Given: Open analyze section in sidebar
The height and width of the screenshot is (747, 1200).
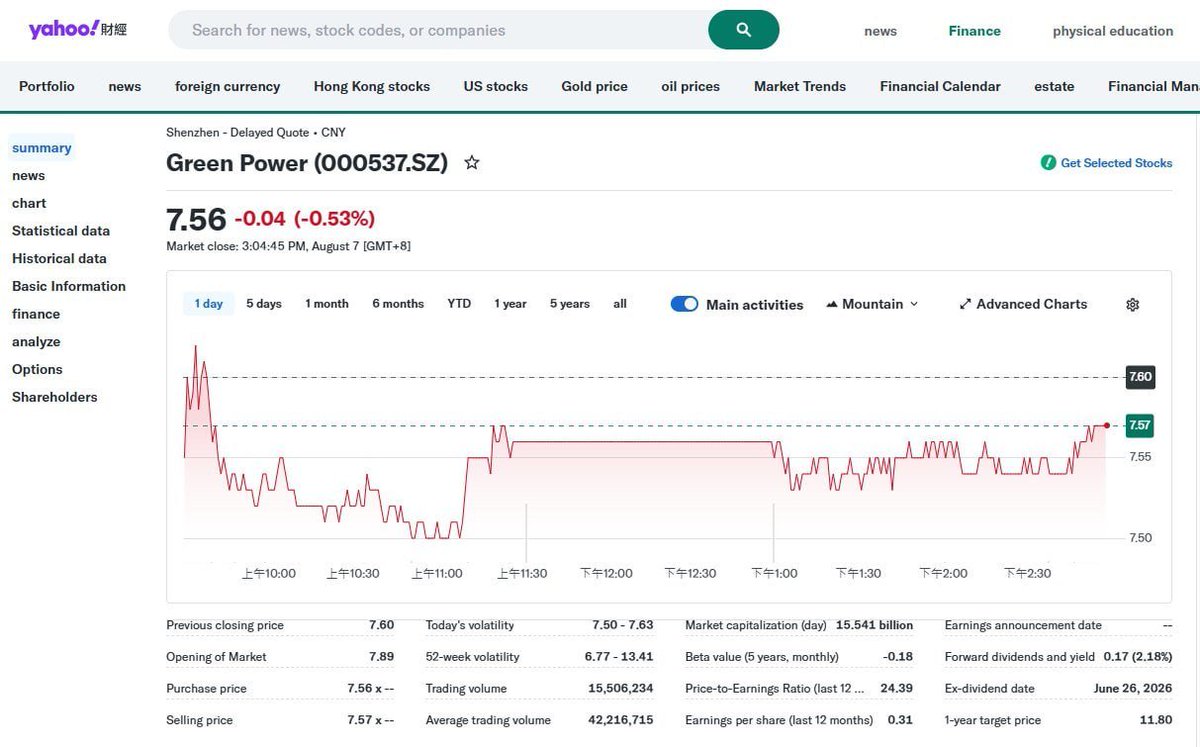Looking at the screenshot, I should 36,341.
